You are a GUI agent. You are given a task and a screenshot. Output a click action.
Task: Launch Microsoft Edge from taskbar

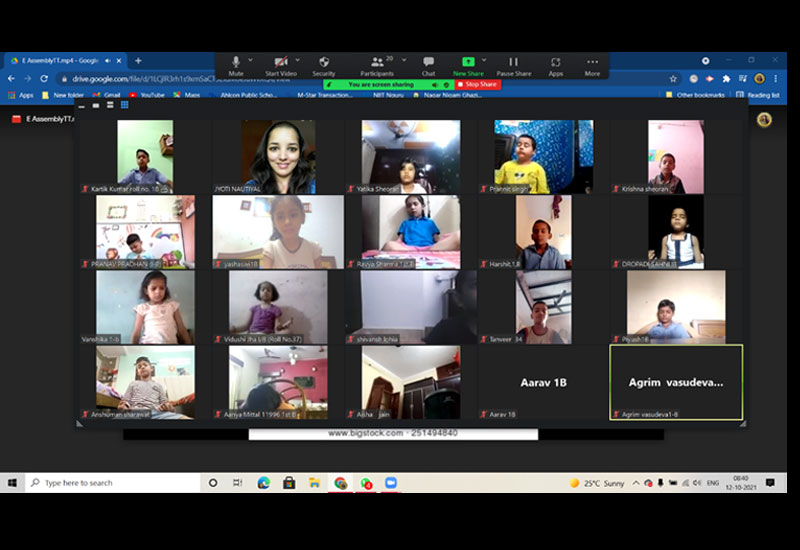click(x=263, y=483)
